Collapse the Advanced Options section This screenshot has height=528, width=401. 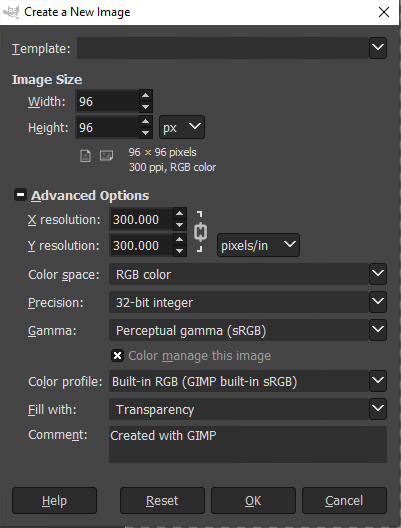[x=20, y=195]
